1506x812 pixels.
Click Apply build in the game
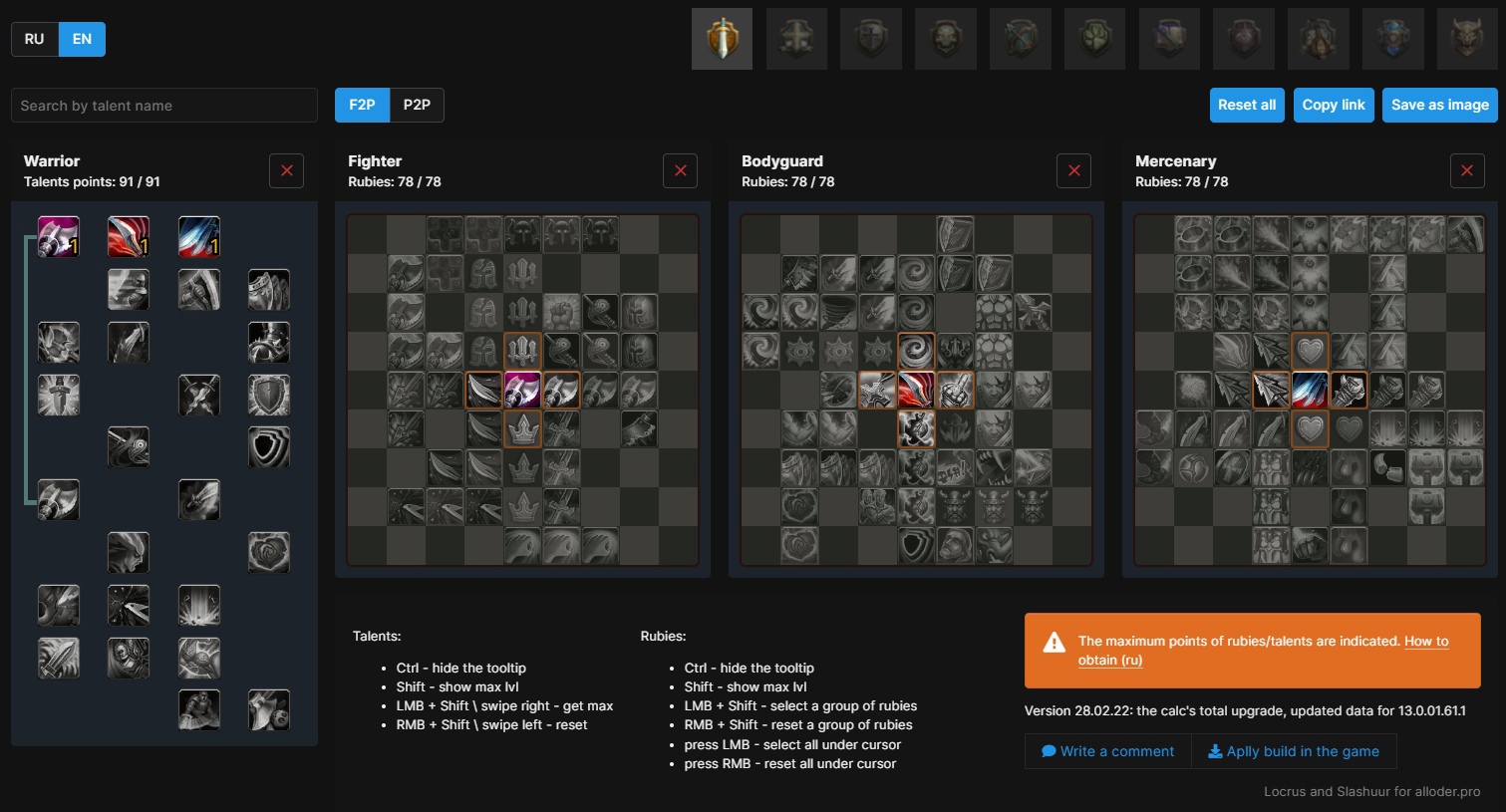1294,751
